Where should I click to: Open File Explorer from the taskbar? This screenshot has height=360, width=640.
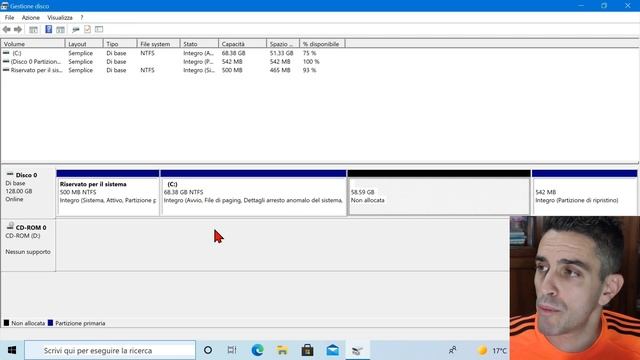[282, 350]
